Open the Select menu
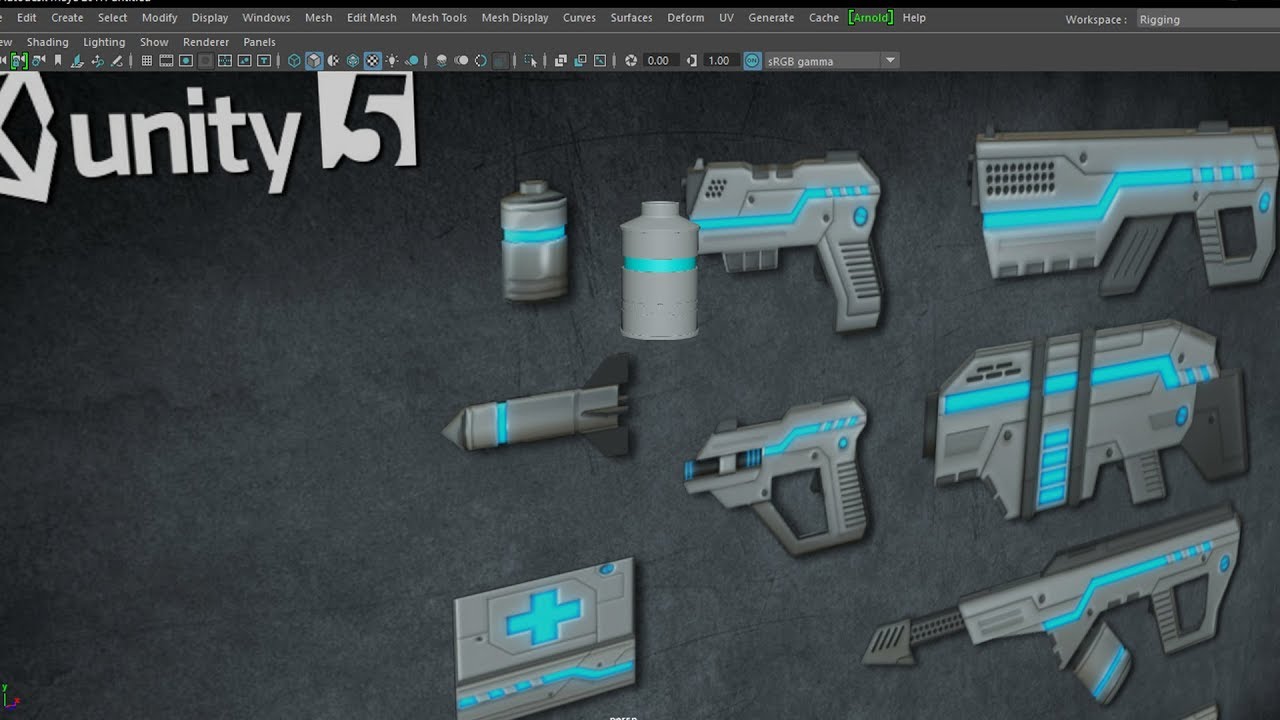The image size is (1280, 720). pos(112,18)
